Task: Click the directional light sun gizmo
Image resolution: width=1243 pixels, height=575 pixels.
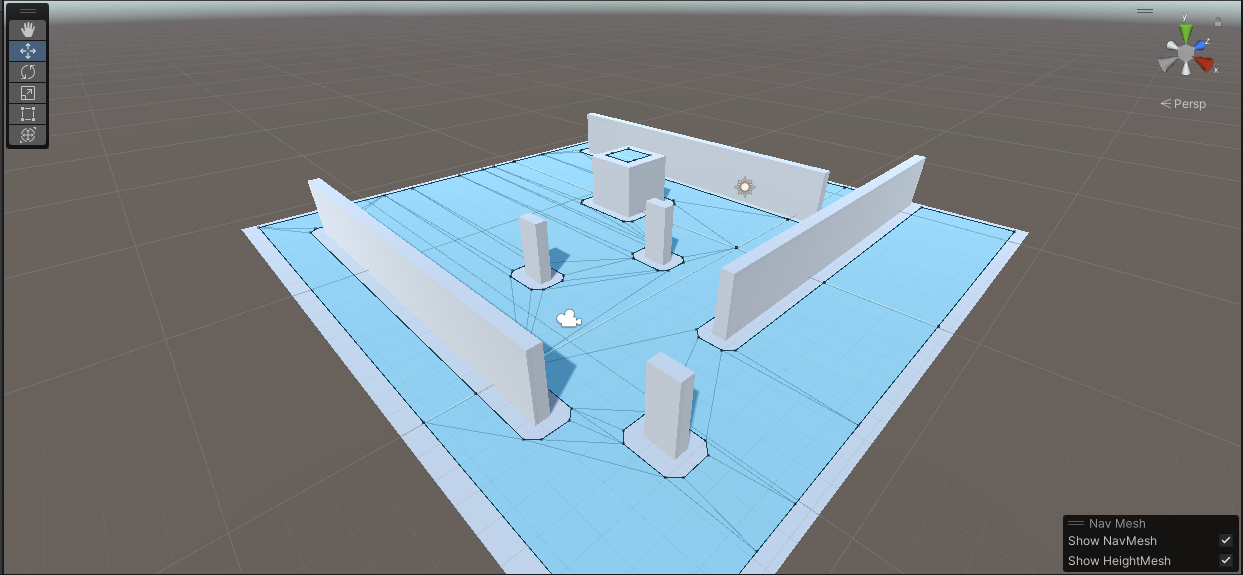Action: (744, 187)
